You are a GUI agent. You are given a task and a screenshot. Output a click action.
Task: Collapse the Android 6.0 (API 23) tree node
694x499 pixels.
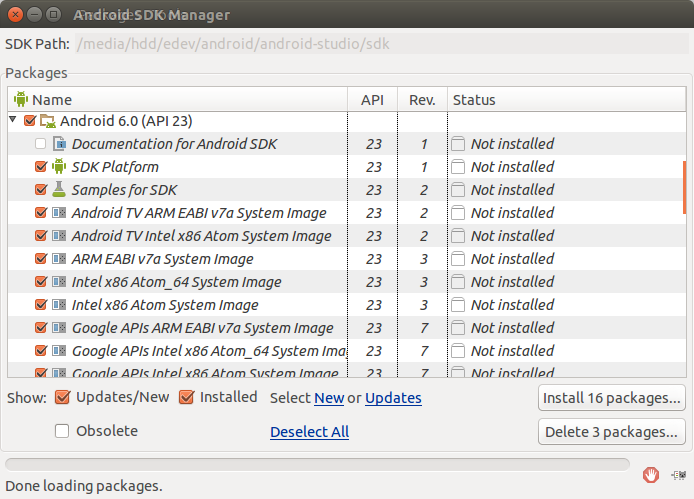(x=13, y=120)
